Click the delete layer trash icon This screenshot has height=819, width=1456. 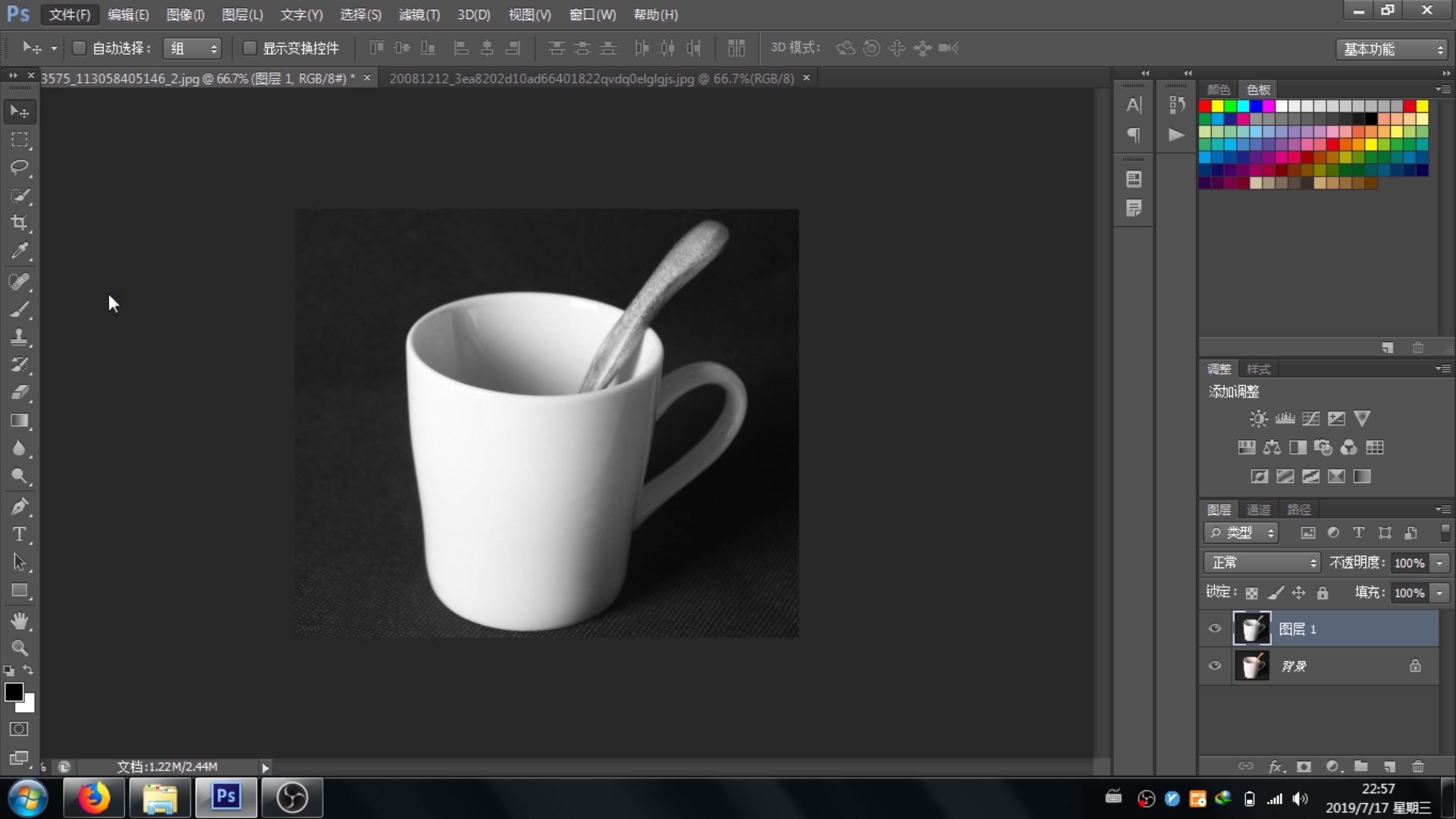tap(1418, 767)
